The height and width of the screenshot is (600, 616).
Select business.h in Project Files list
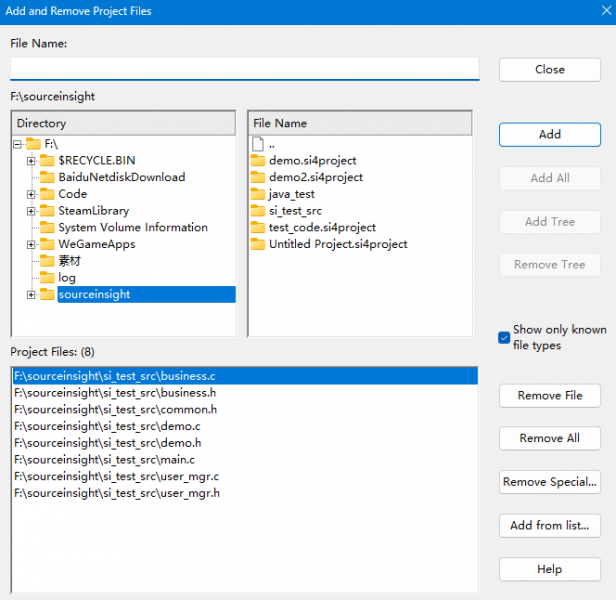245,393
